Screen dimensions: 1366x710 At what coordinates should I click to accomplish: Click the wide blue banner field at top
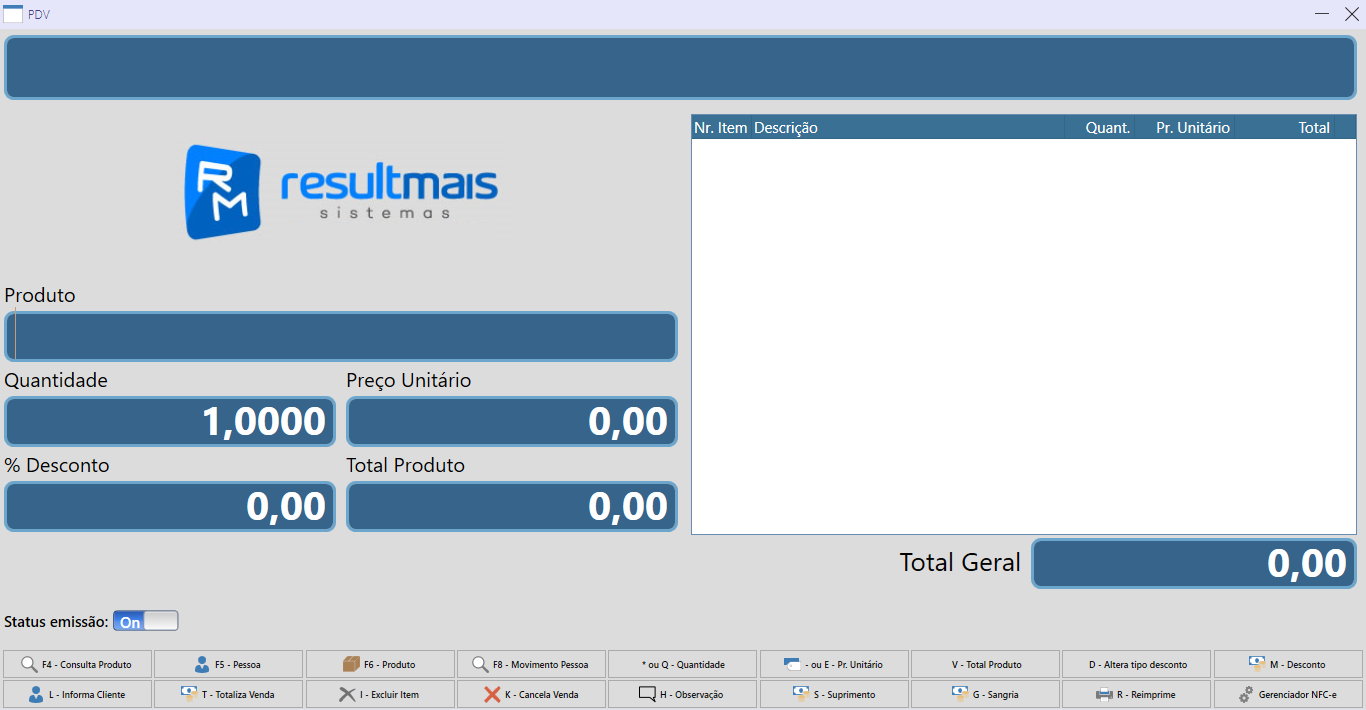(x=683, y=68)
